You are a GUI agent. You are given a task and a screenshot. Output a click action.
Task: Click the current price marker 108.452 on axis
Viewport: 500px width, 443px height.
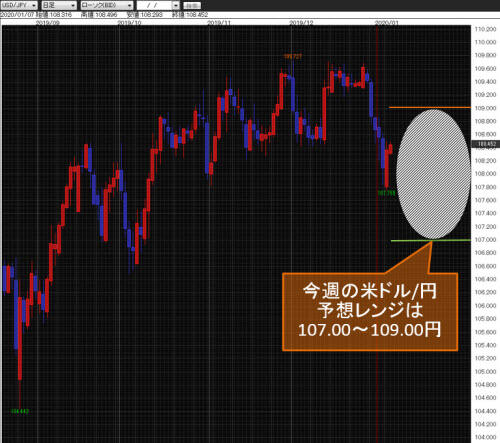486,144
